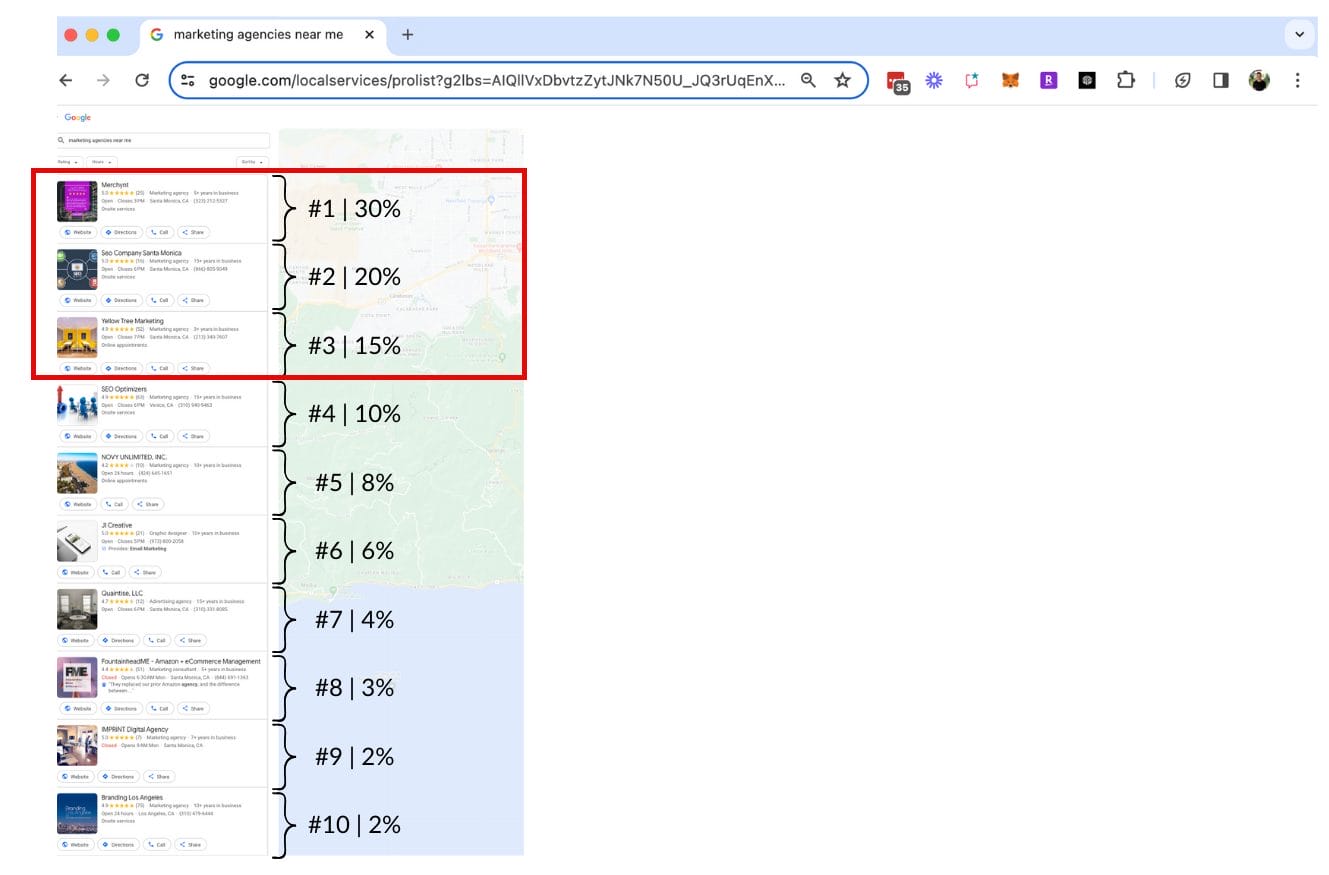The image size is (1329, 875).
Task: Visit the Merchynt Website button
Action: click(77, 232)
